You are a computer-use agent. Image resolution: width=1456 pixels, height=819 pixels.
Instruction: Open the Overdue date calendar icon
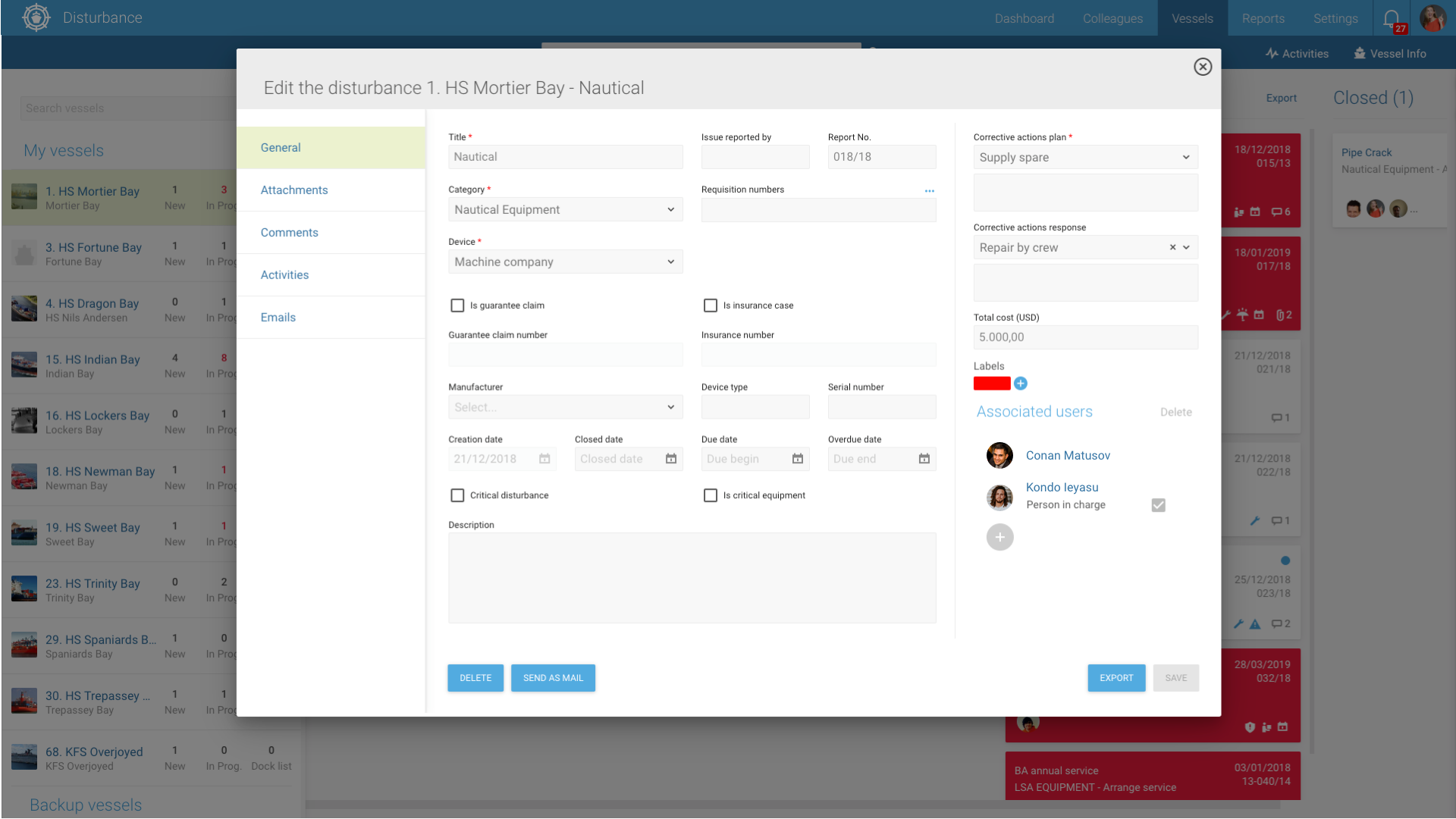pyautogui.click(x=924, y=459)
